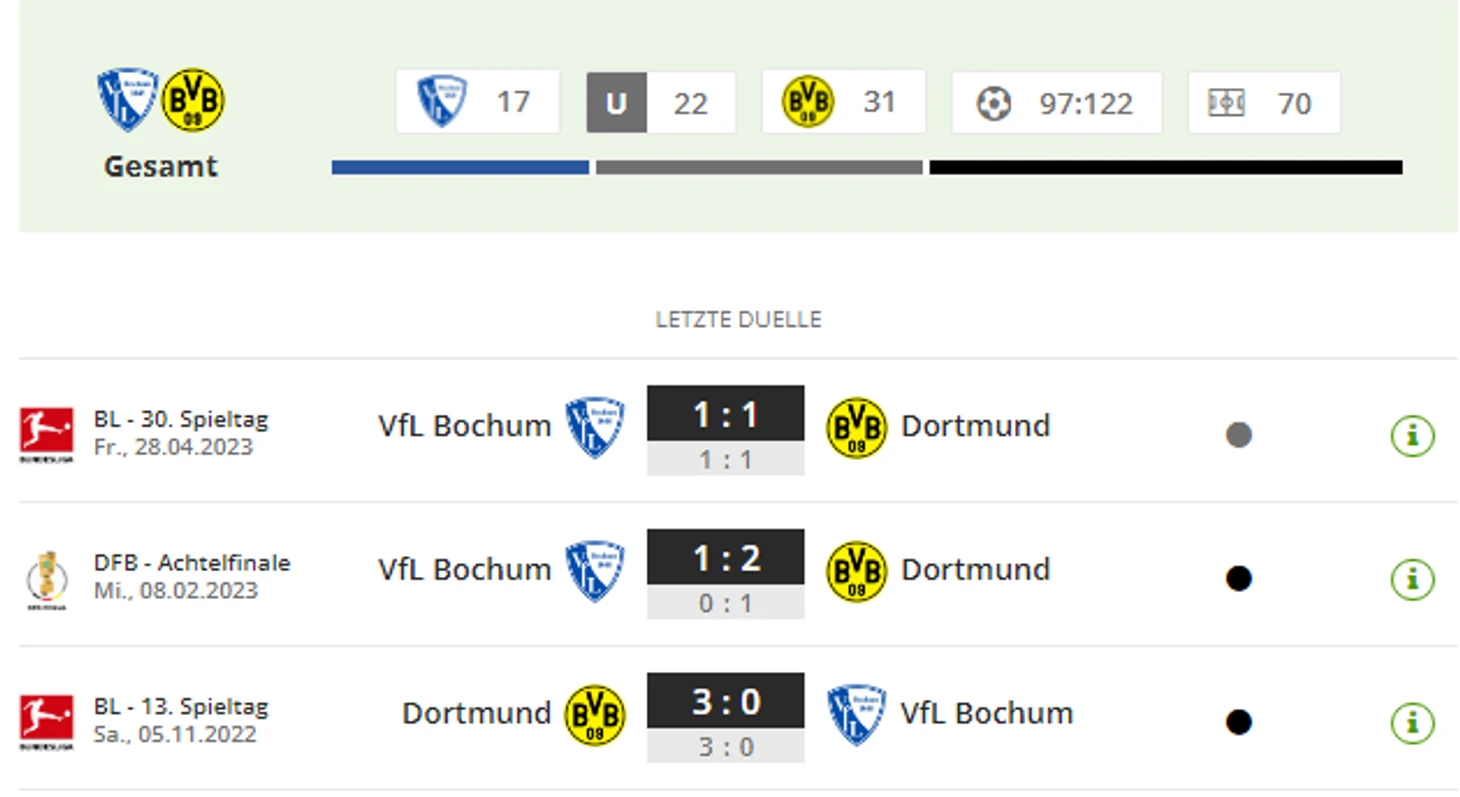This screenshot has height=797, width=1460.
Task: Select draws box labeled U 22
Action: click(661, 102)
